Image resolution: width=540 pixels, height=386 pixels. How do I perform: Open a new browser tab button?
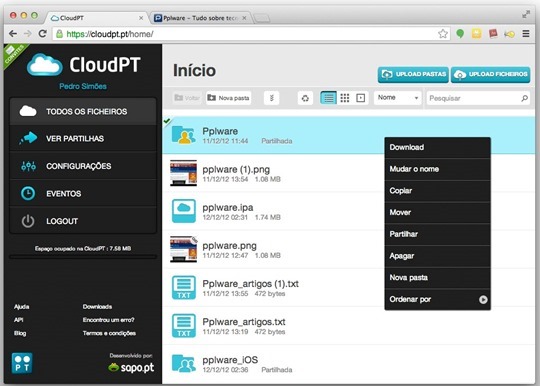[x=262, y=18]
